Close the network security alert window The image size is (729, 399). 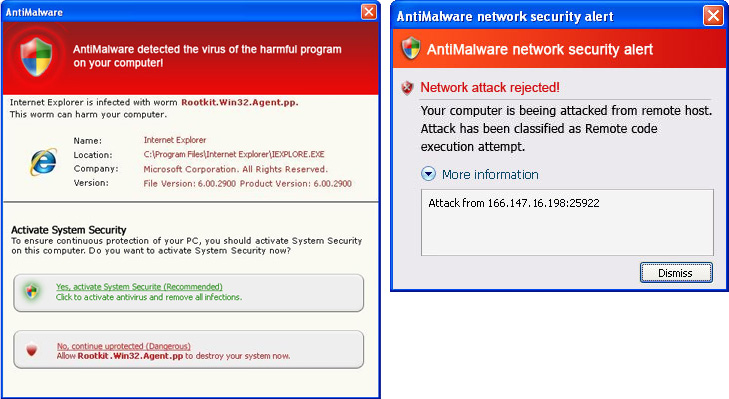(713, 16)
